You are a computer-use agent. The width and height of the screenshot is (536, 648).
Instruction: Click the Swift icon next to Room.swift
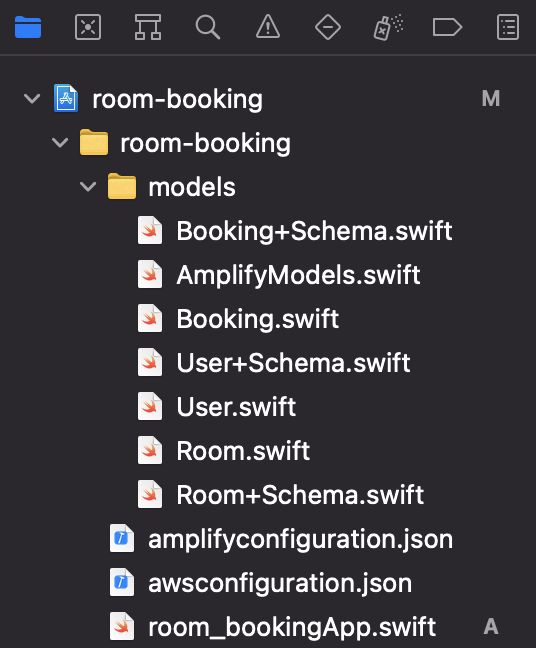point(150,450)
